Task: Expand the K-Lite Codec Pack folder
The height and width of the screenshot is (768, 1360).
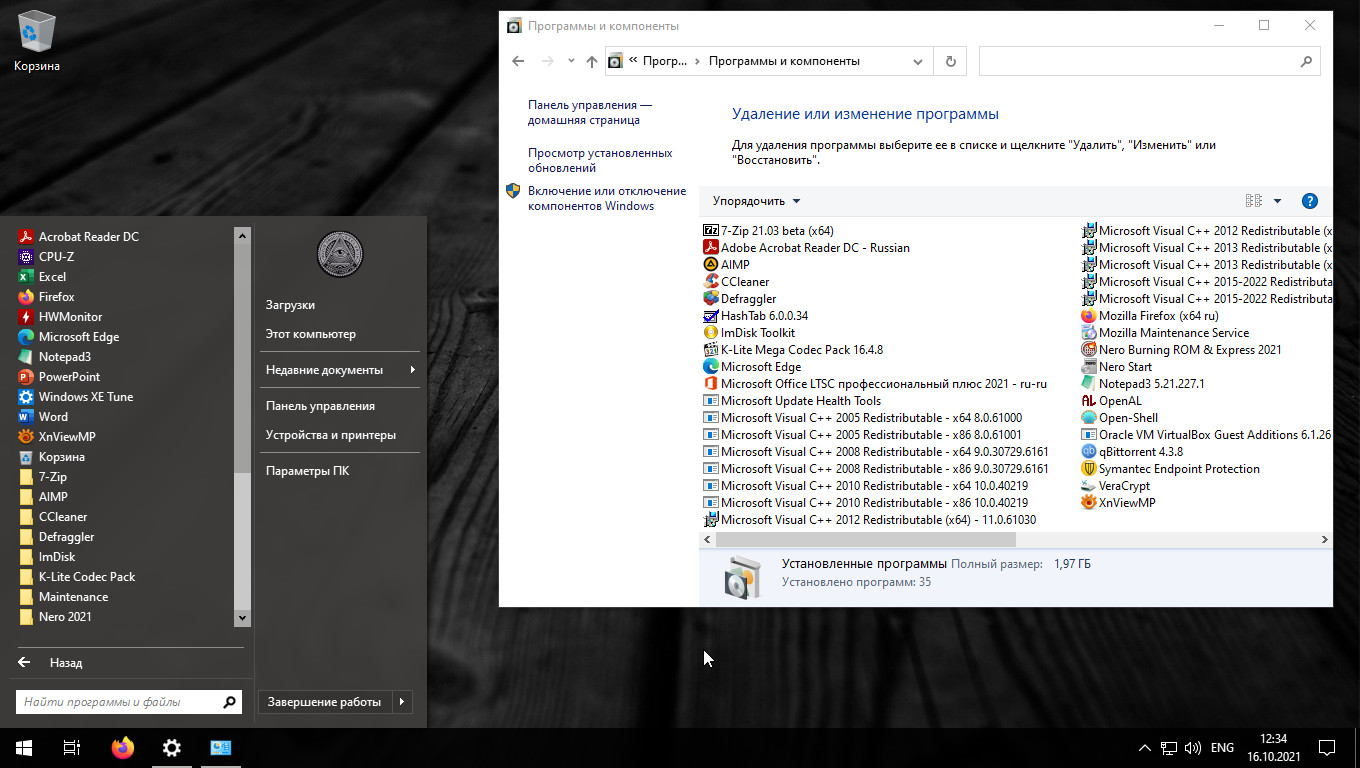Action: tap(76, 577)
